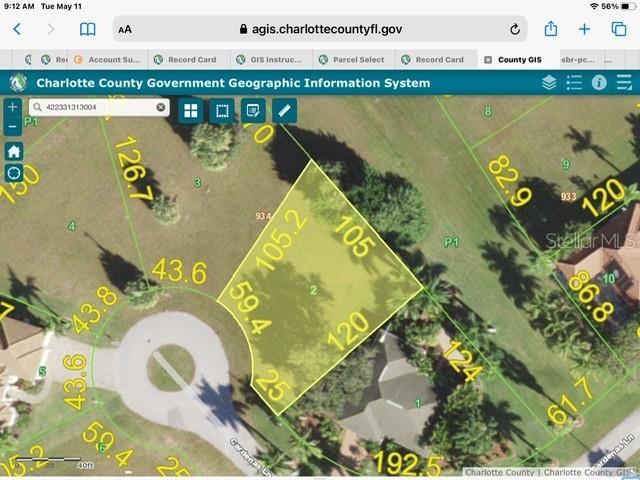Open Safari share sheet button
The image size is (640, 480).
click(551, 29)
